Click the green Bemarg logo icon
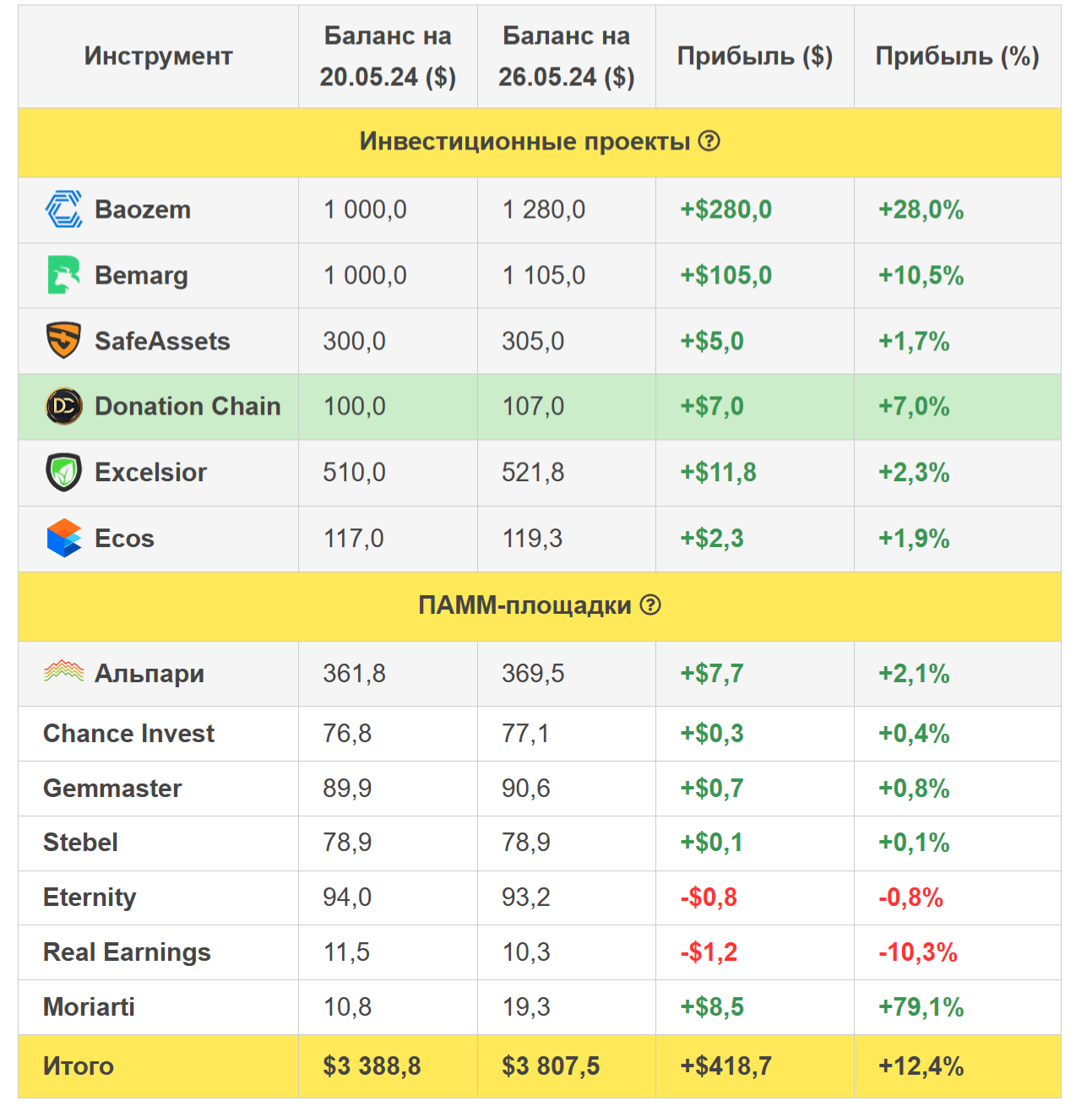The image size is (1092, 1117). tap(63, 275)
